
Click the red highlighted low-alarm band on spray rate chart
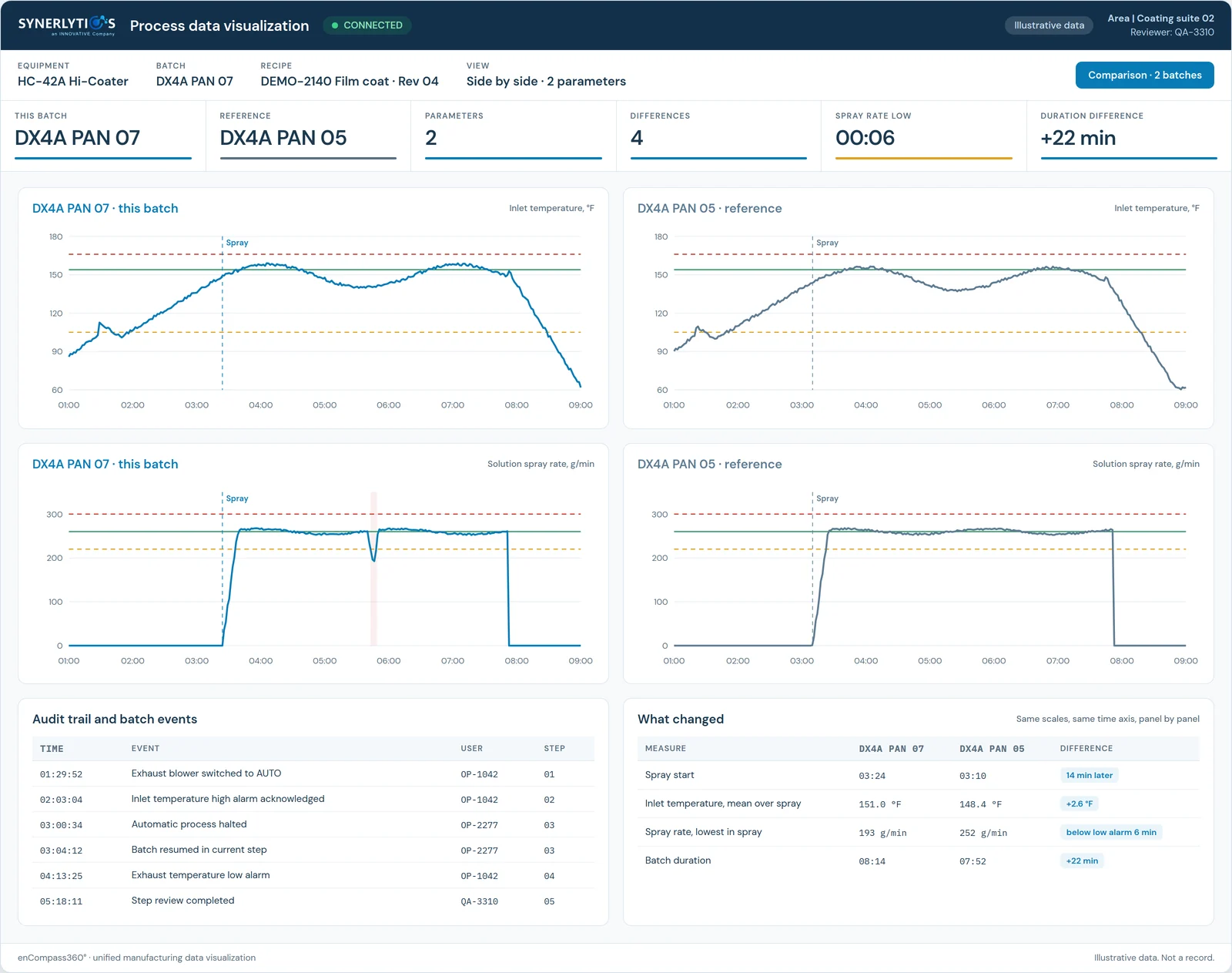click(x=374, y=569)
